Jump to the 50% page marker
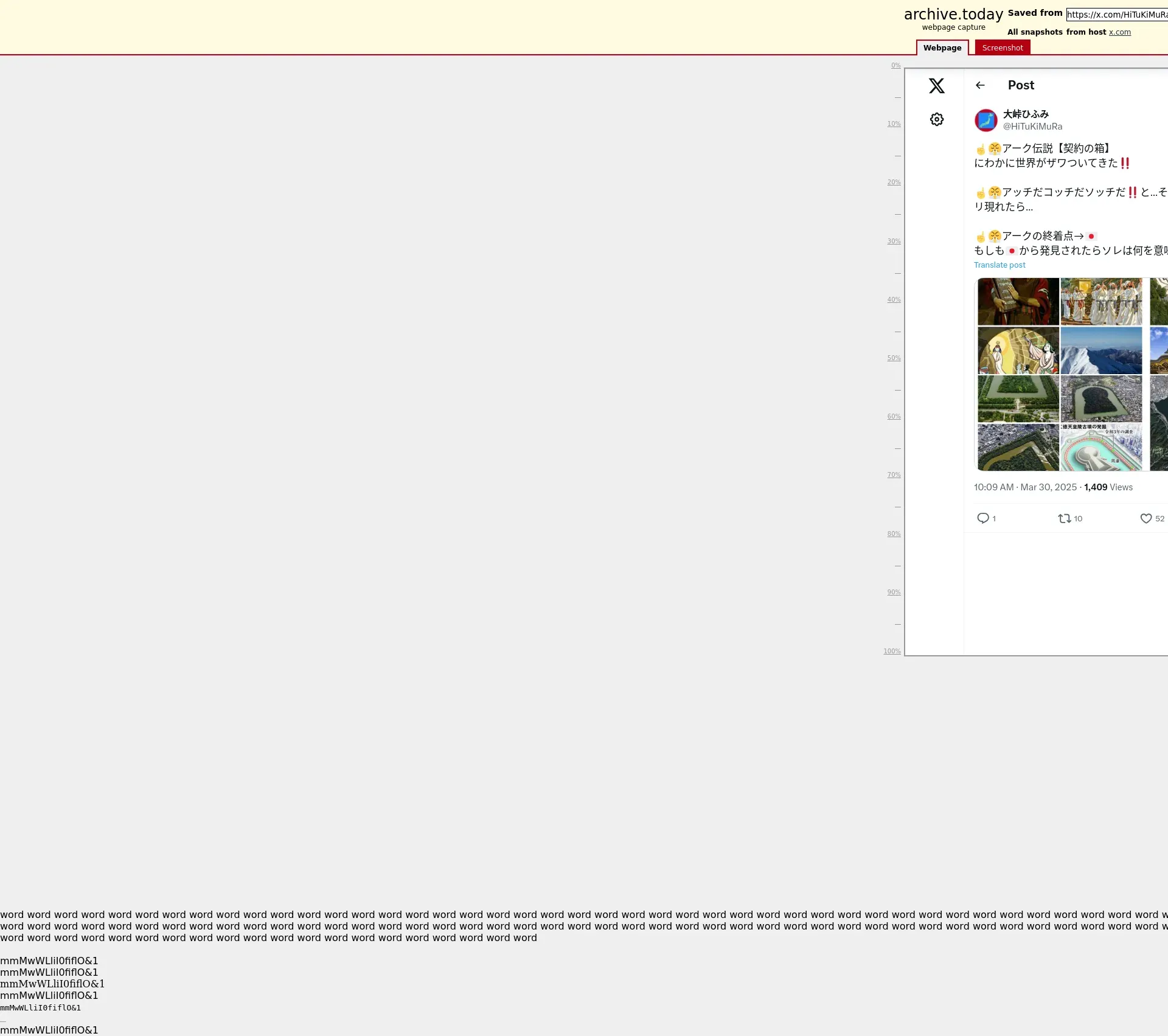The width and height of the screenshot is (1168, 1036). [893, 358]
